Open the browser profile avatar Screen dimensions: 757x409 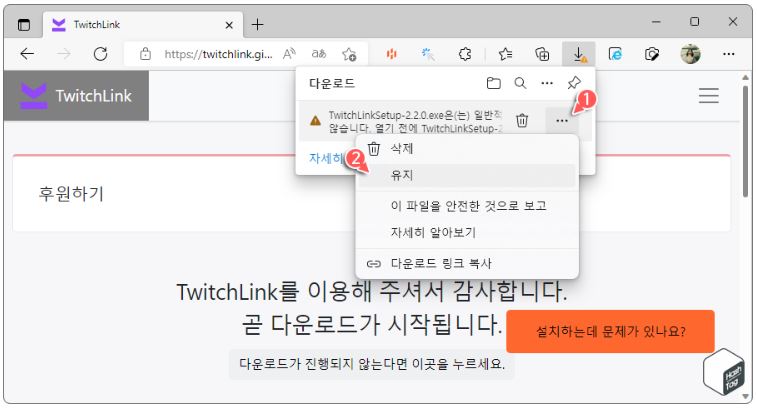(x=690, y=54)
